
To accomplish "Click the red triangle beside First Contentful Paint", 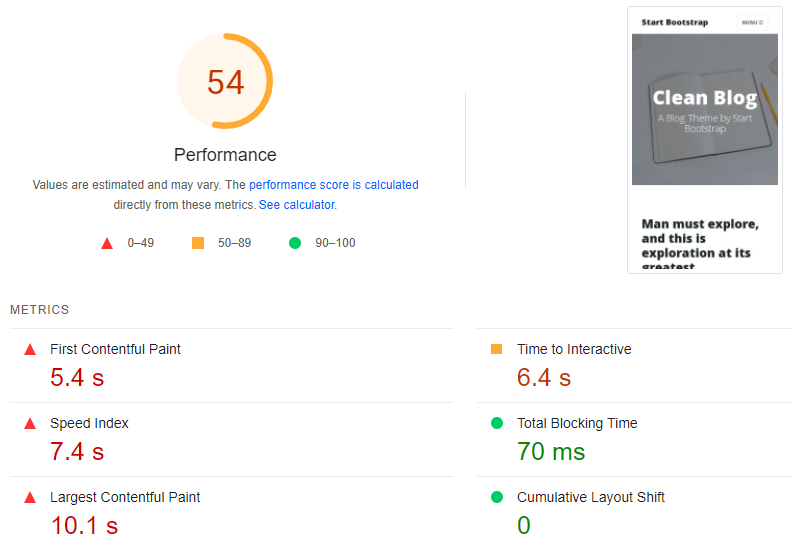I will click(30, 349).
